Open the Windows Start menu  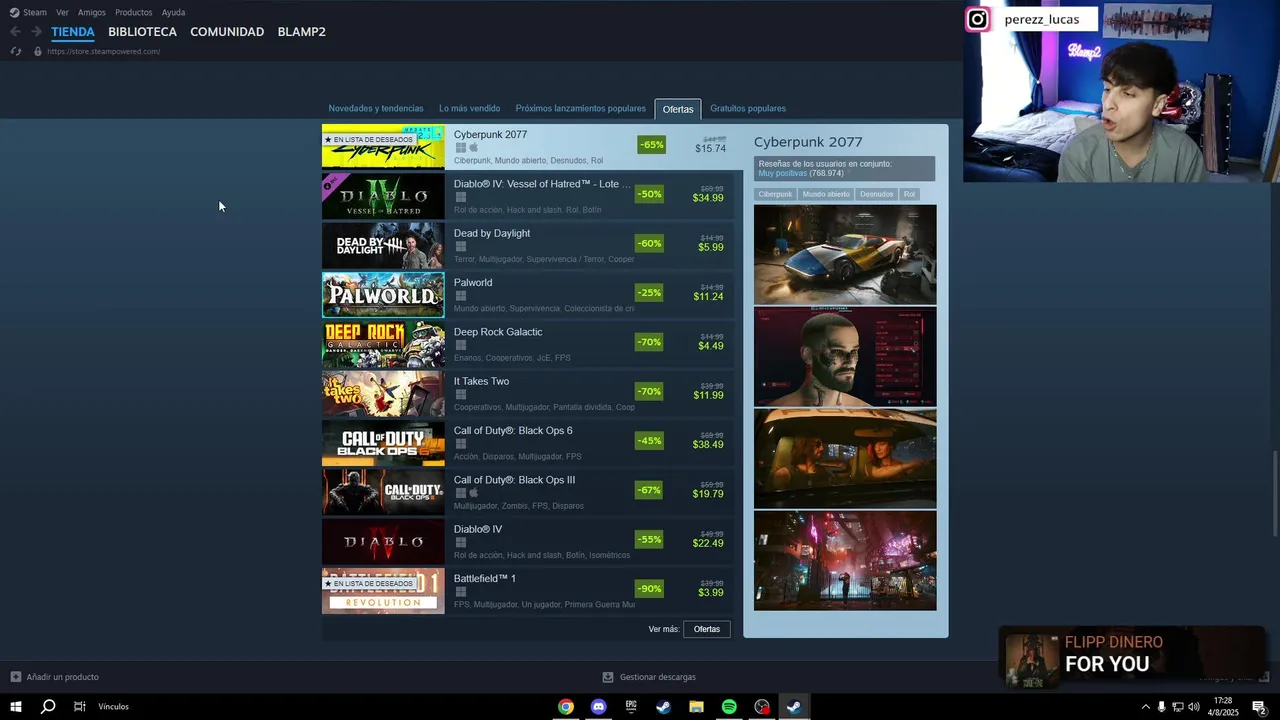[x=15, y=707]
